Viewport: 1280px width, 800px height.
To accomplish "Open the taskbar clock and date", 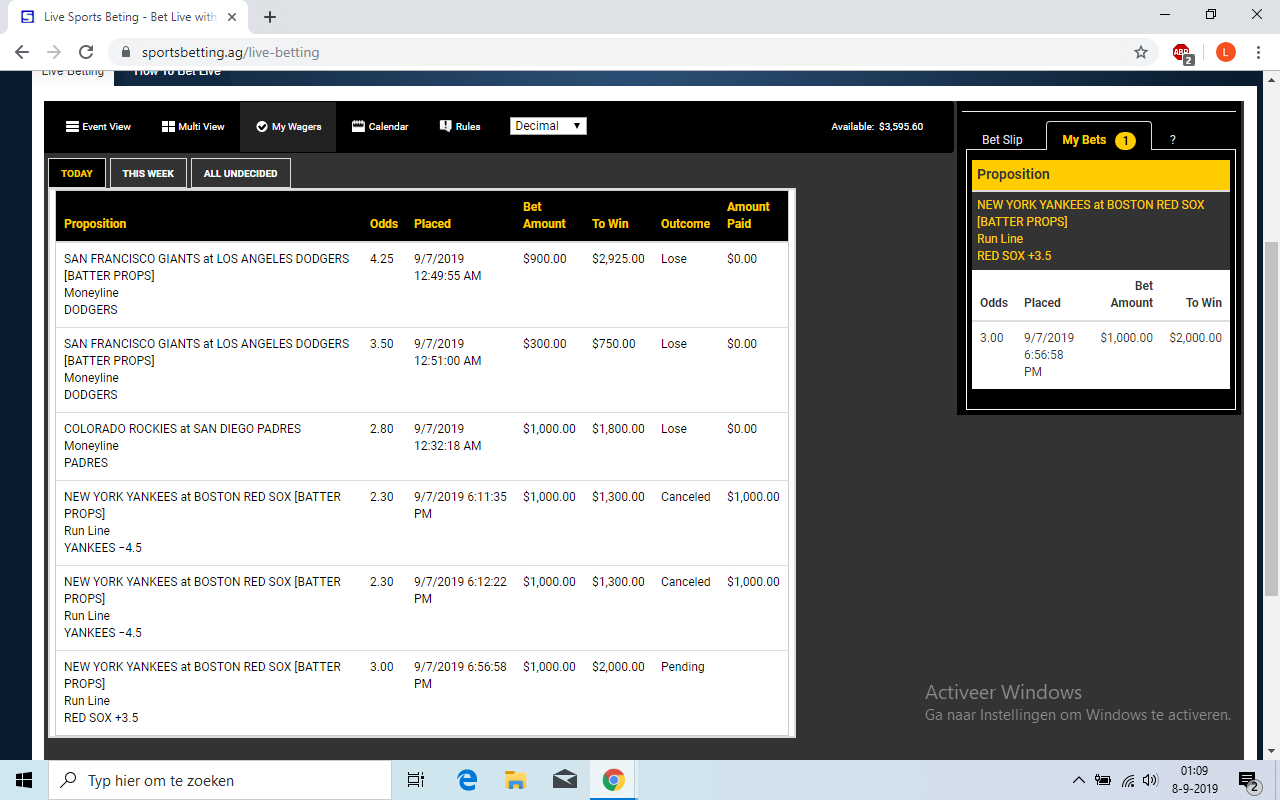I will coord(1194,780).
